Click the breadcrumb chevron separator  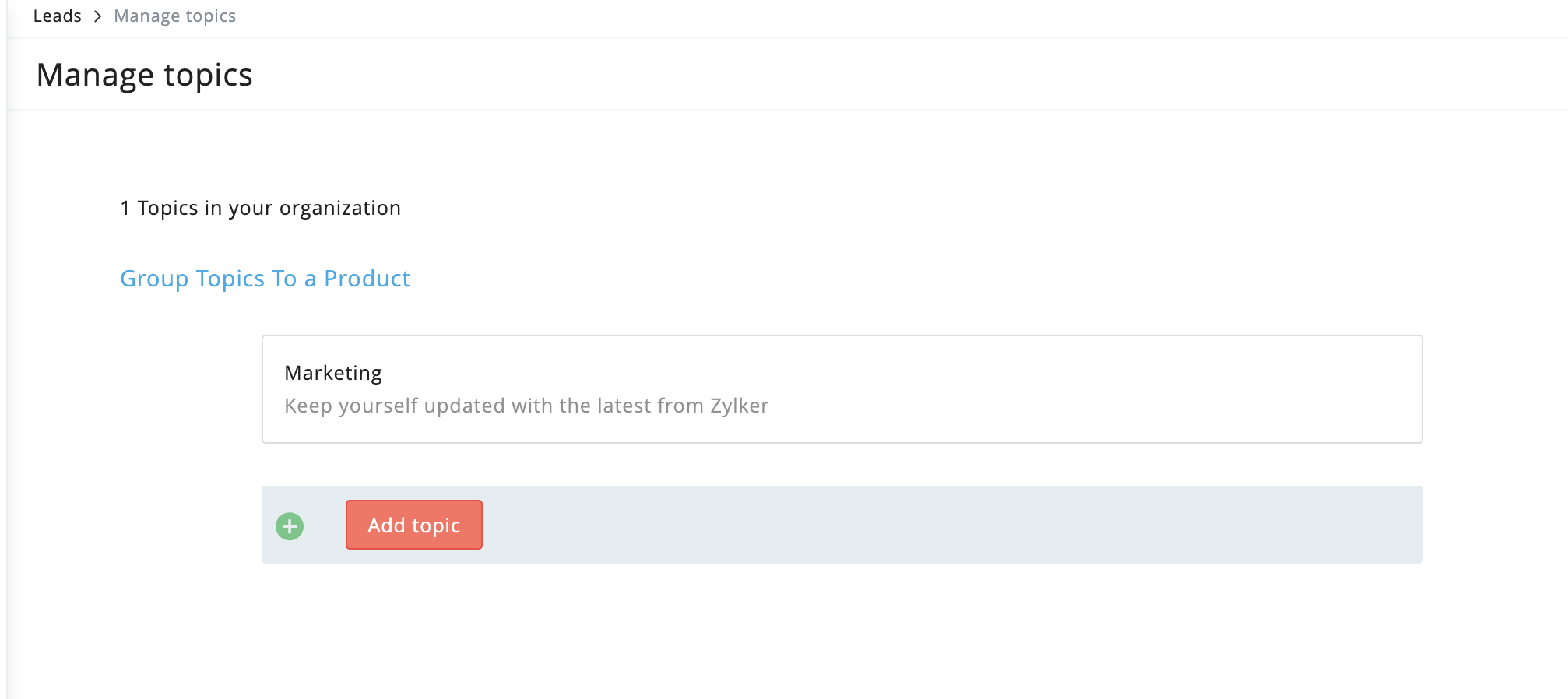[98, 16]
